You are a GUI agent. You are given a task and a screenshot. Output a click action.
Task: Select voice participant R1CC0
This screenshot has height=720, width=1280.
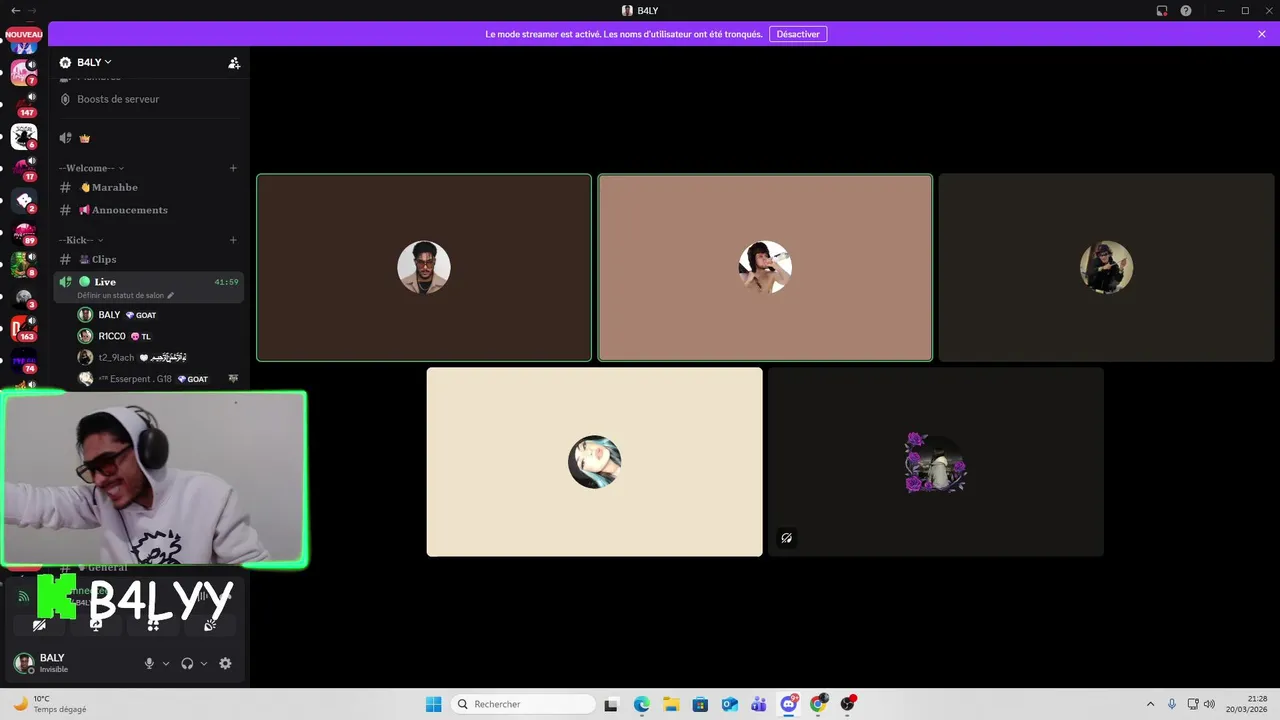click(125, 336)
